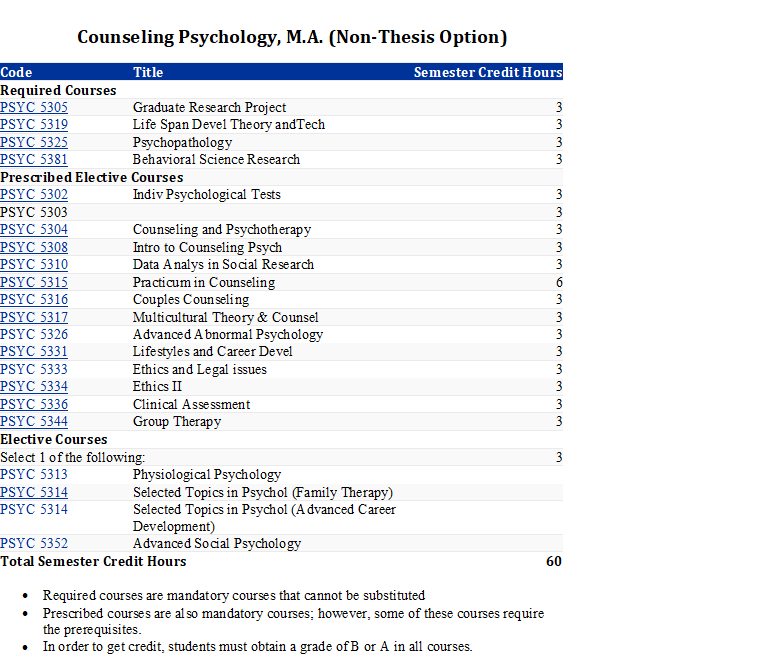This screenshot has height=654, width=768.
Task: Click the PSYC 5333 course code
Action: pyautogui.click(x=34, y=369)
